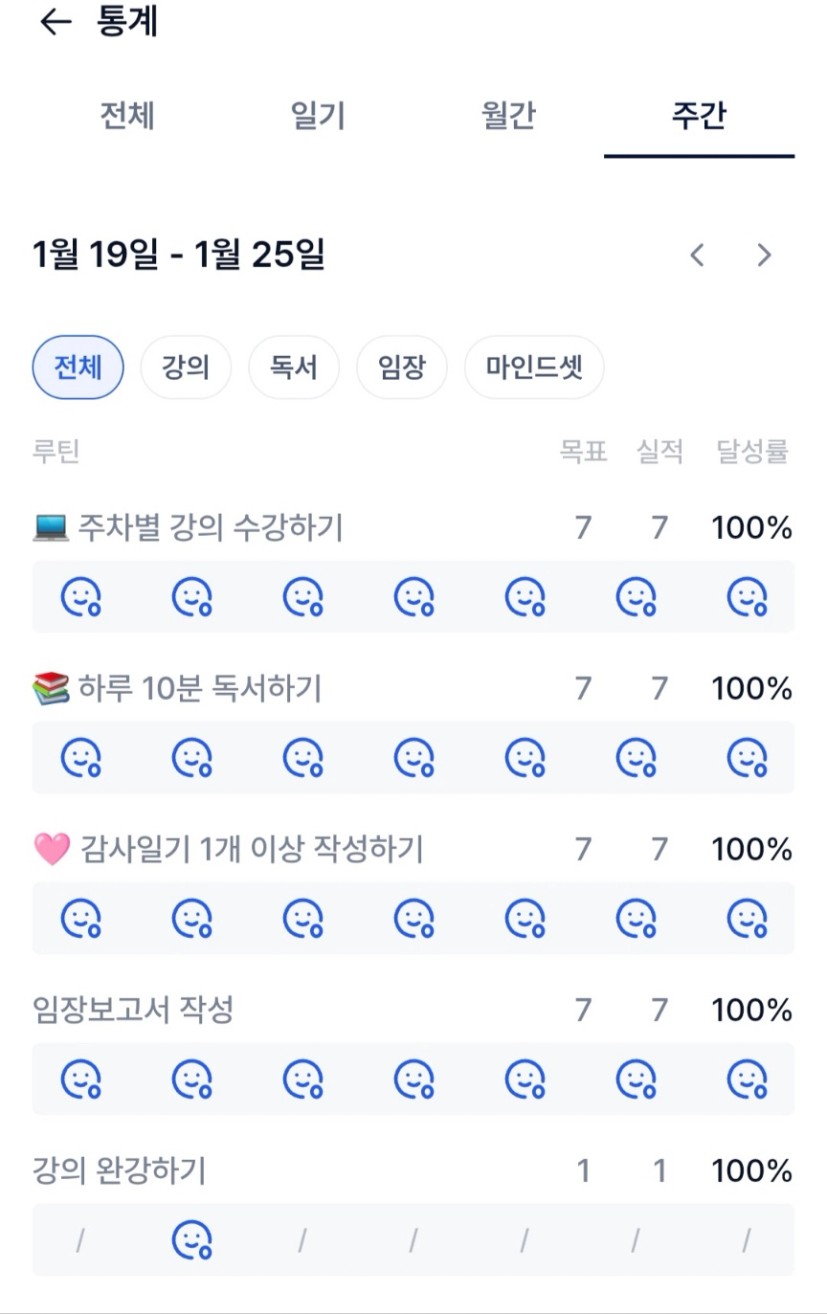Click third smiley icon under 임장보고서 작성
This screenshot has width=827, height=1314.
click(302, 1080)
